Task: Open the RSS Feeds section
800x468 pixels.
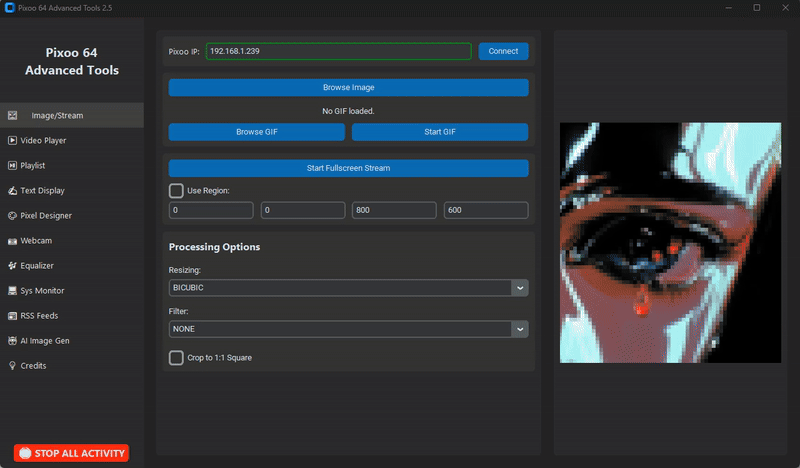Action: 71,315
